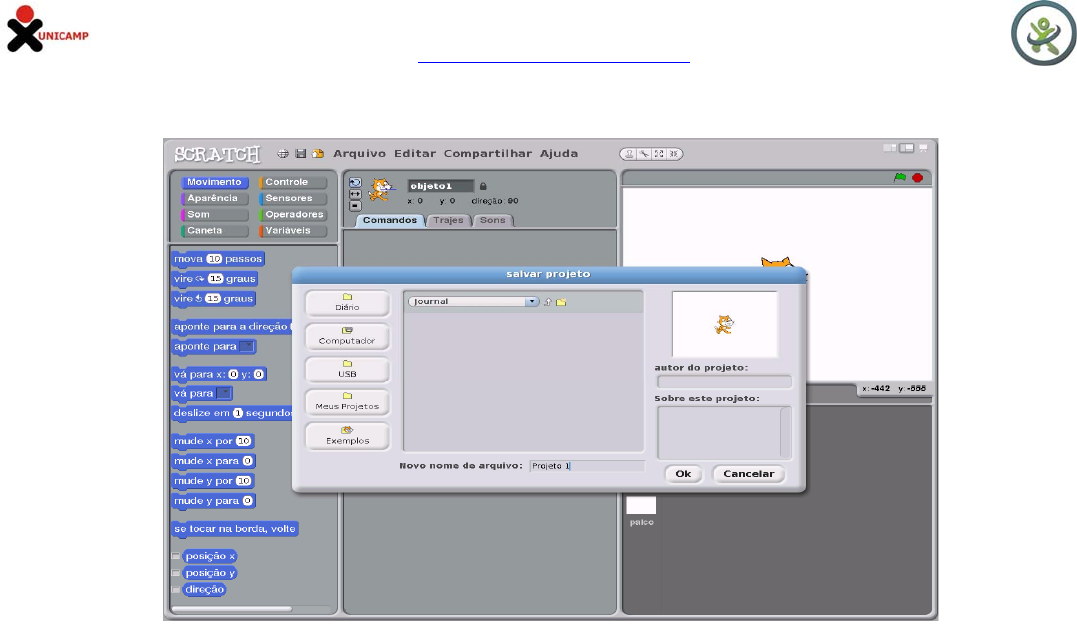The height and width of the screenshot is (625, 1077).
Task: Open the Meus Projetos shortcut
Action: click(x=347, y=402)
